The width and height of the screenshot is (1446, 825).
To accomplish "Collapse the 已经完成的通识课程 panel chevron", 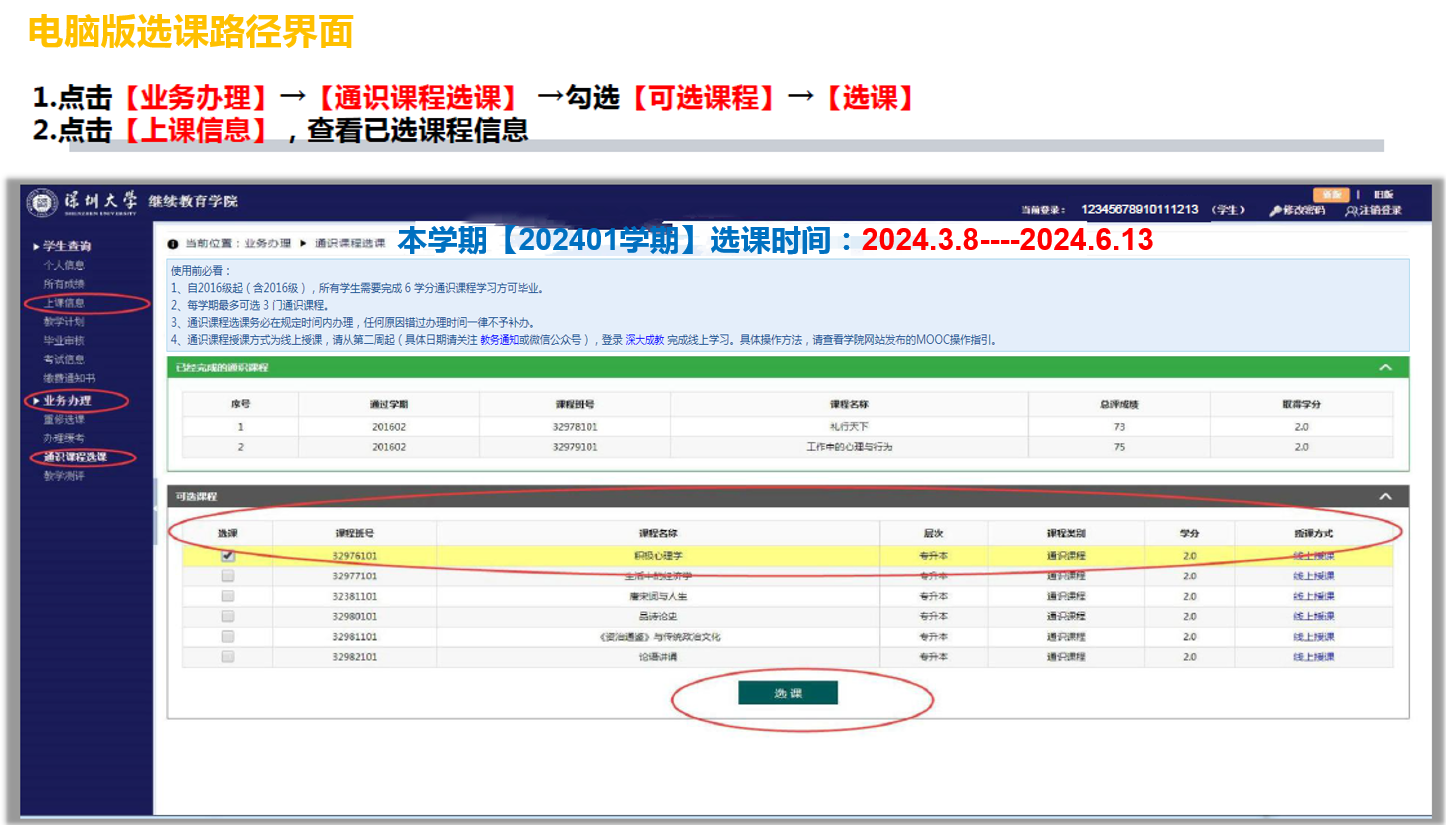I will tap(1385, 367).
